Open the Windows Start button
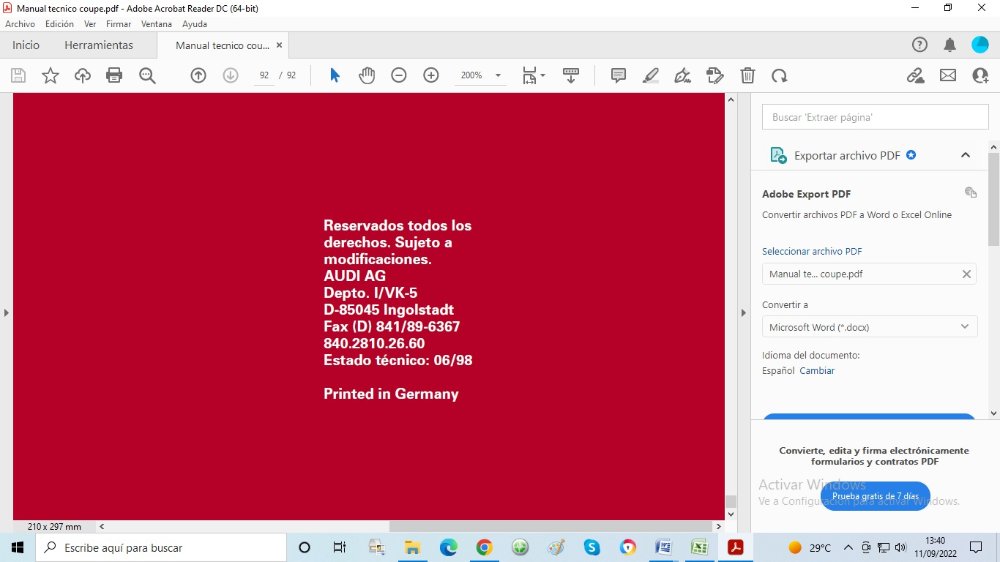Screen dimensions: 1000x562 pyautogui.click(x=17, y=547)
